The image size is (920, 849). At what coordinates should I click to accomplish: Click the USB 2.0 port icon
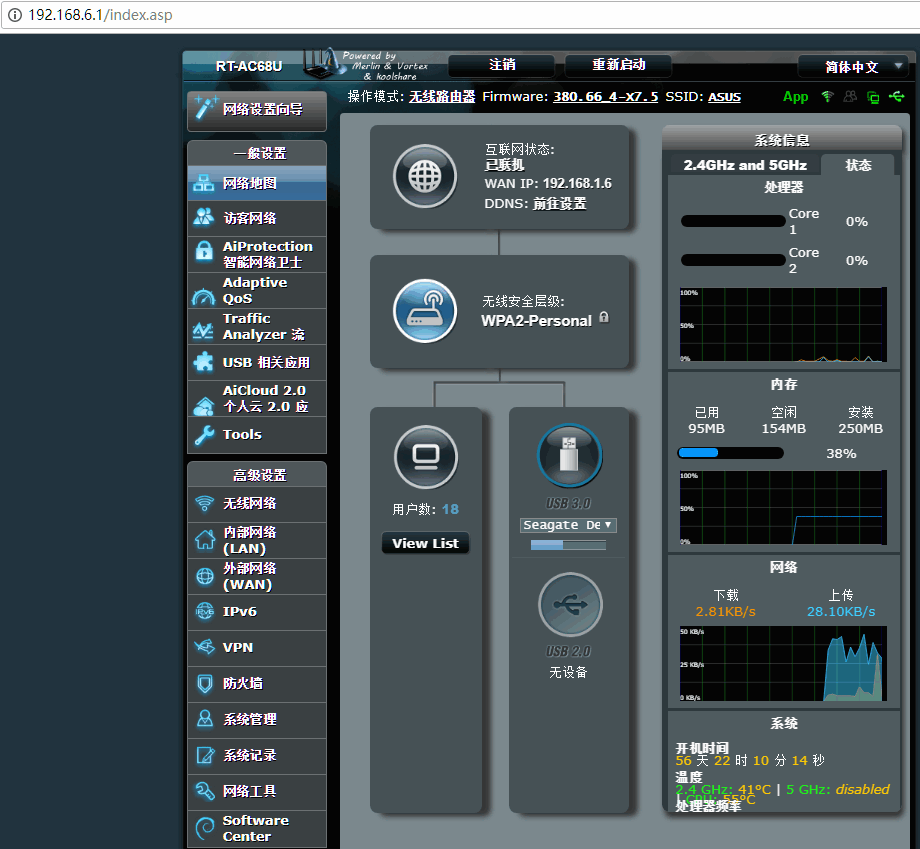coord(569,605)
